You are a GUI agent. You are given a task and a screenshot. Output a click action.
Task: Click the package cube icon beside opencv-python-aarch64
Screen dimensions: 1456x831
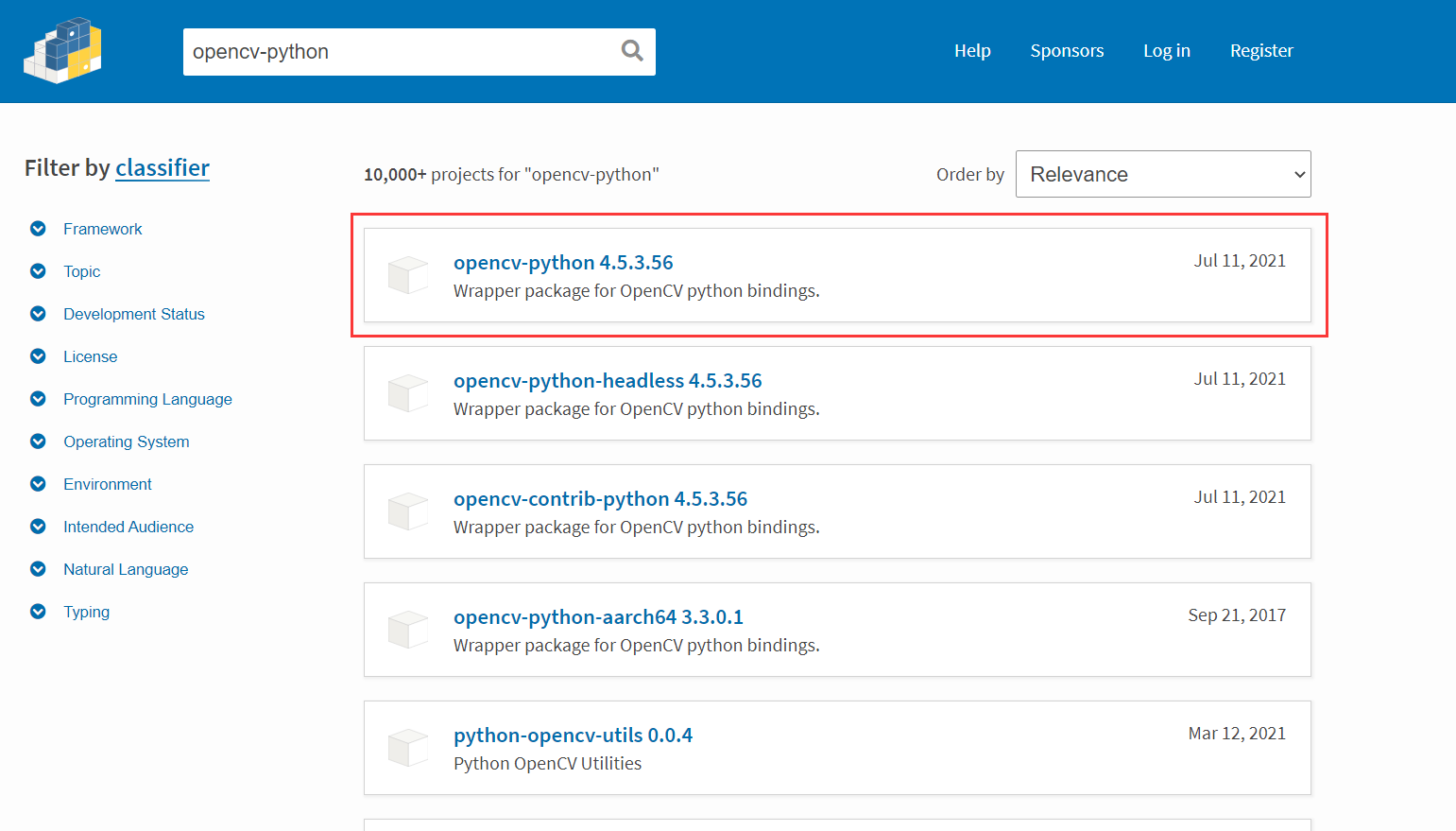pos(408,630)
